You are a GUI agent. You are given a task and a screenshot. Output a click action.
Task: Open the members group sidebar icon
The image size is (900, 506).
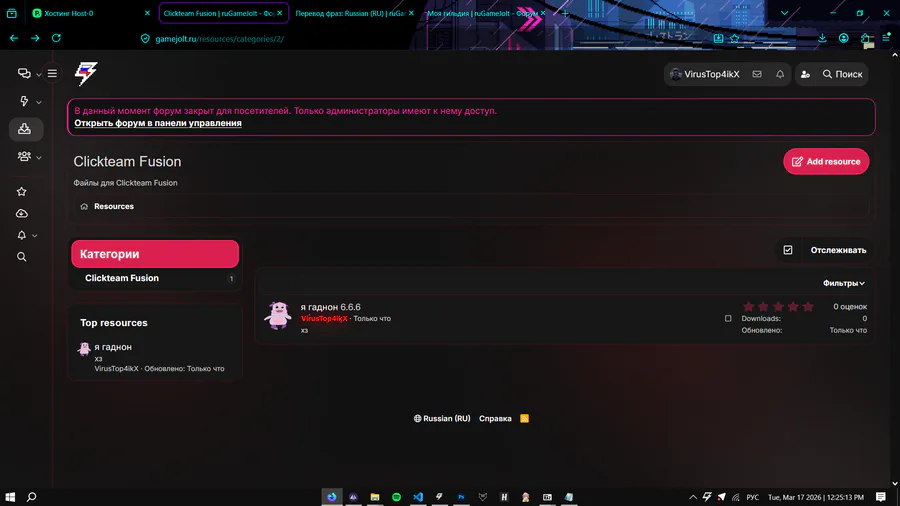click(x=24, y=156)
